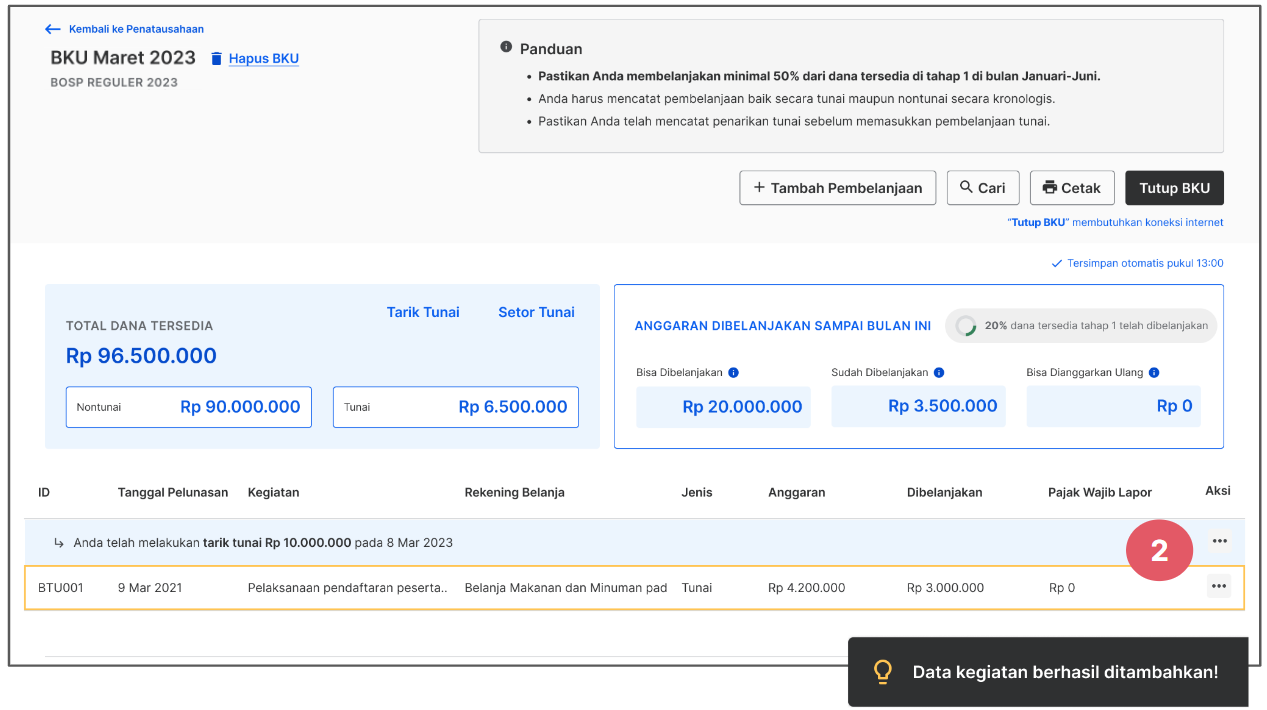Print the BKU using Cetak button
1267x710 pixels.
[x=1072, y=188]
